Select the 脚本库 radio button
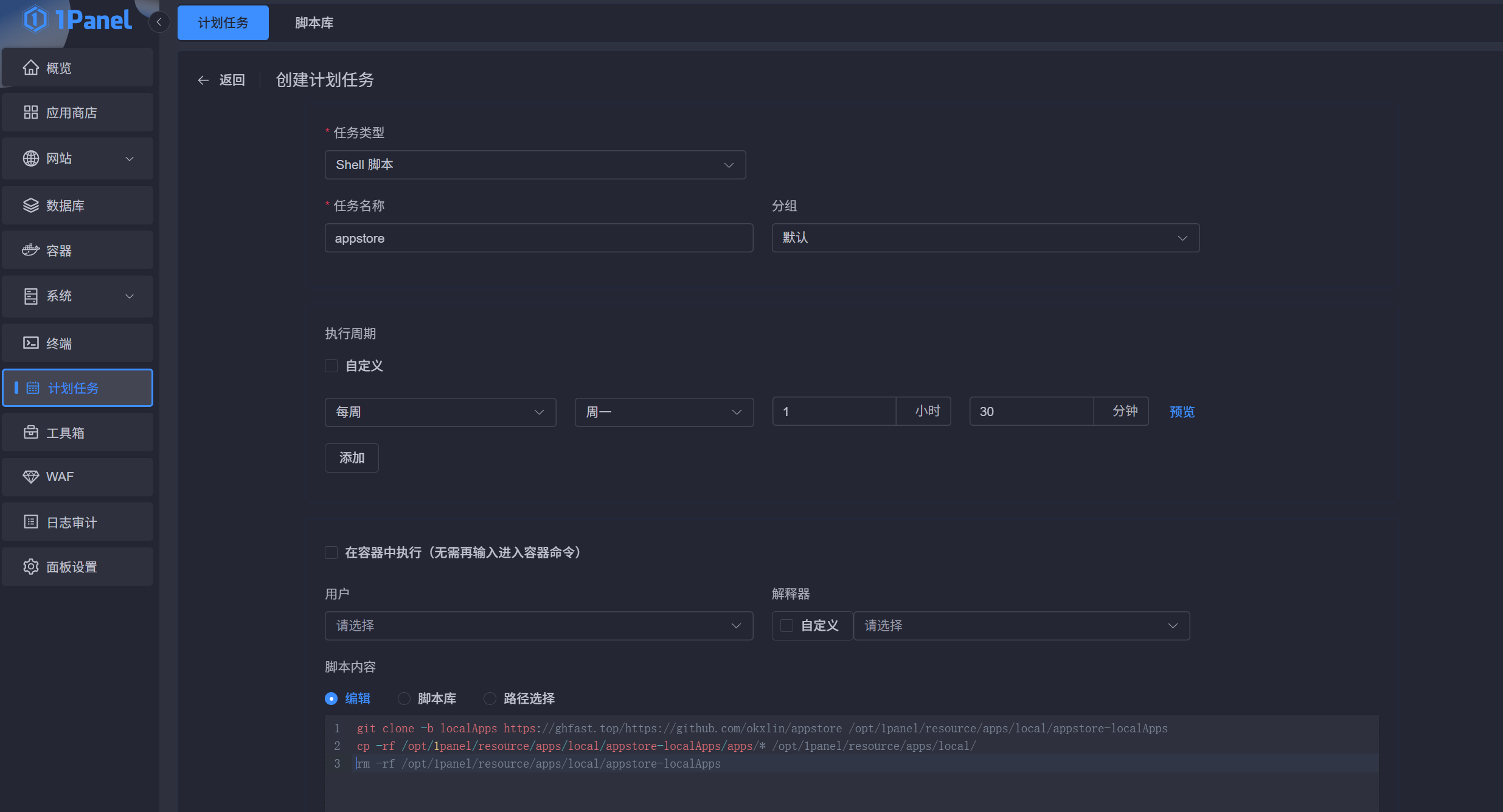The height and width of the screenshot is (812, 1503). tap(404, 698)
